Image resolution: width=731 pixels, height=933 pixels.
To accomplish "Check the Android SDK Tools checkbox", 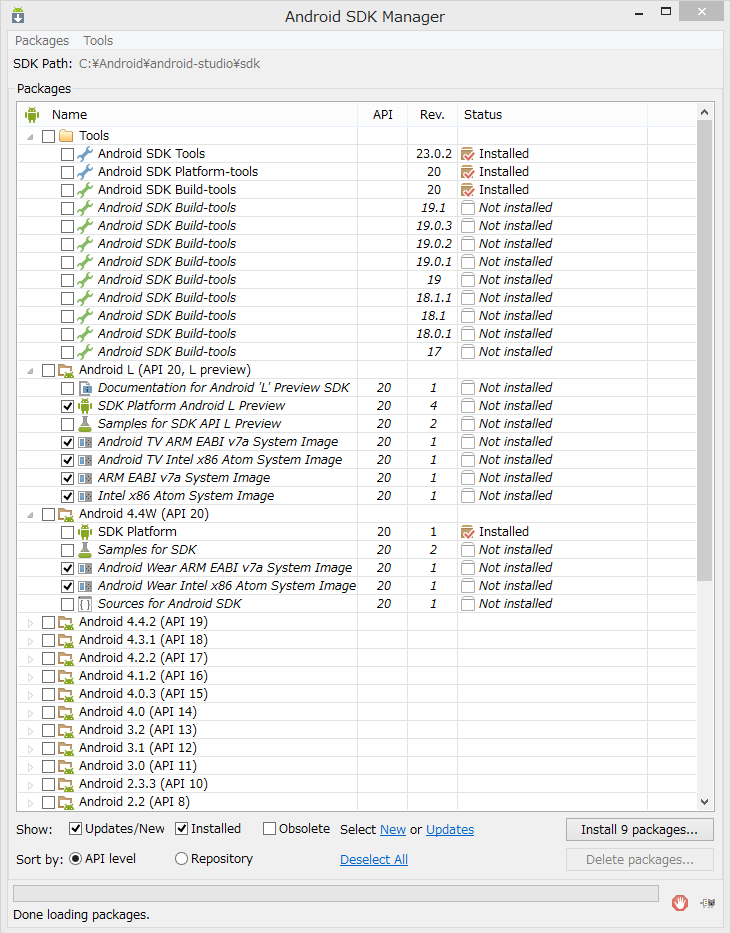I will click(x=67, y=155).
